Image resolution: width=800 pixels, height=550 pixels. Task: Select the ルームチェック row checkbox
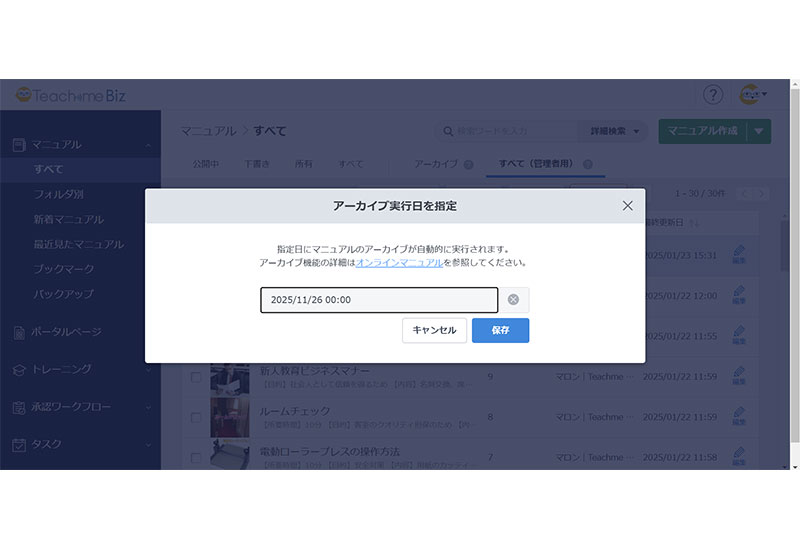tap(196, 417)
